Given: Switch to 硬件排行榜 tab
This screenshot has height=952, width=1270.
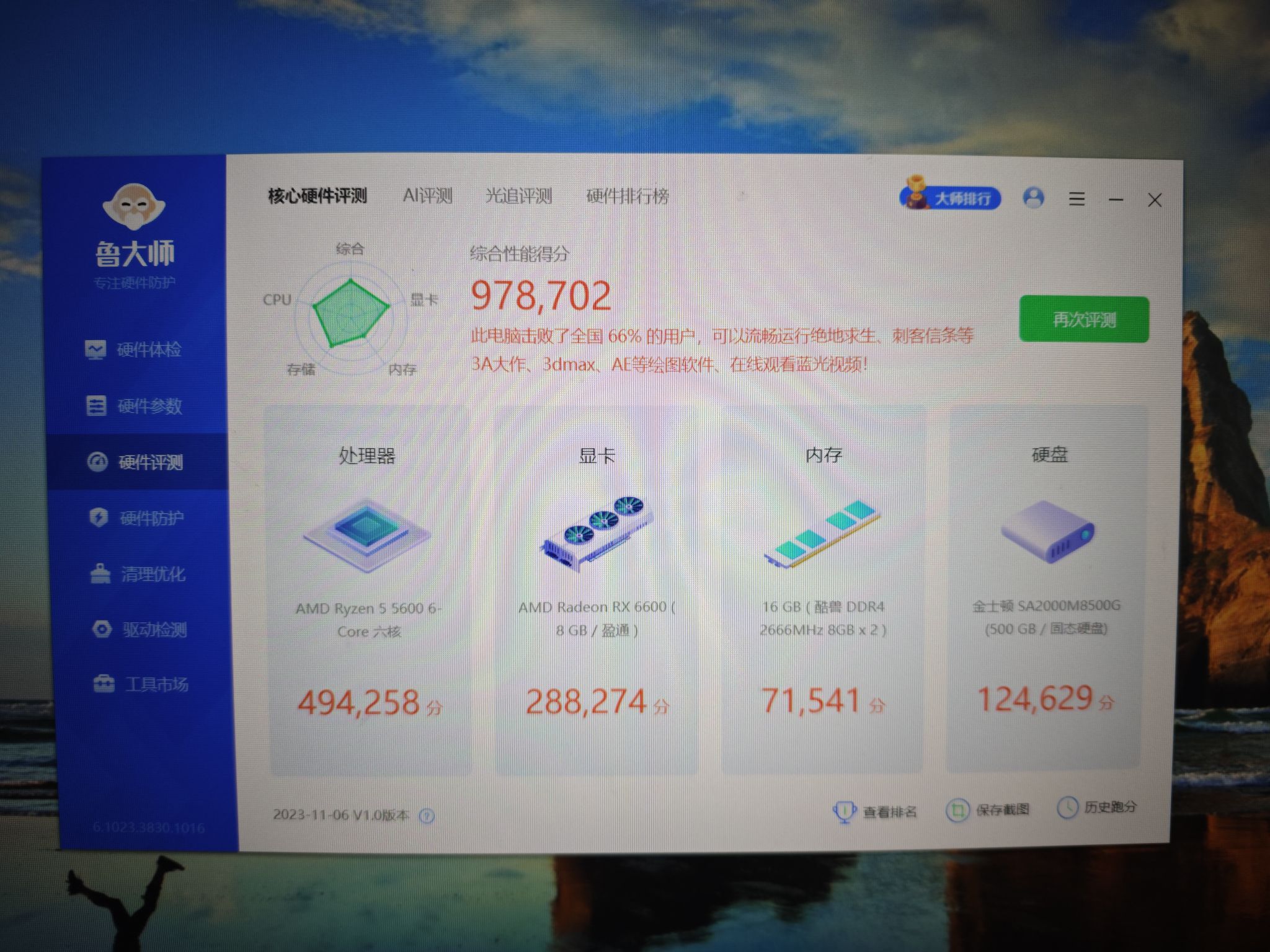Looking at the screenshot, I should 628,196.
